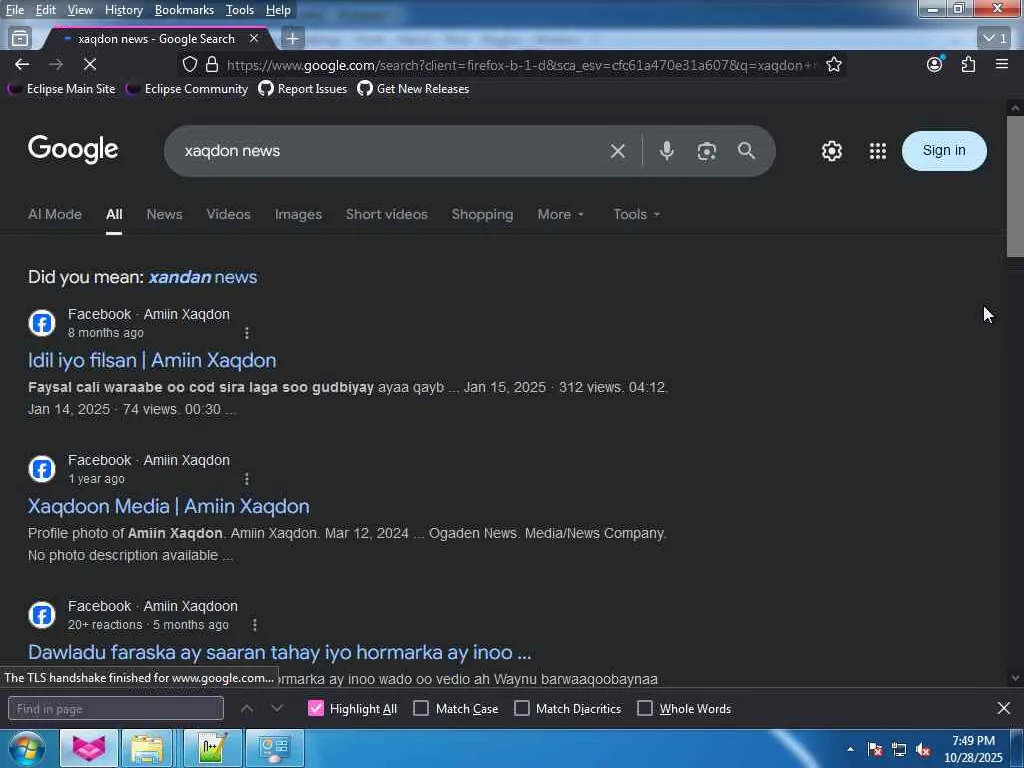Search by image with the camera icon

(707, 152)
